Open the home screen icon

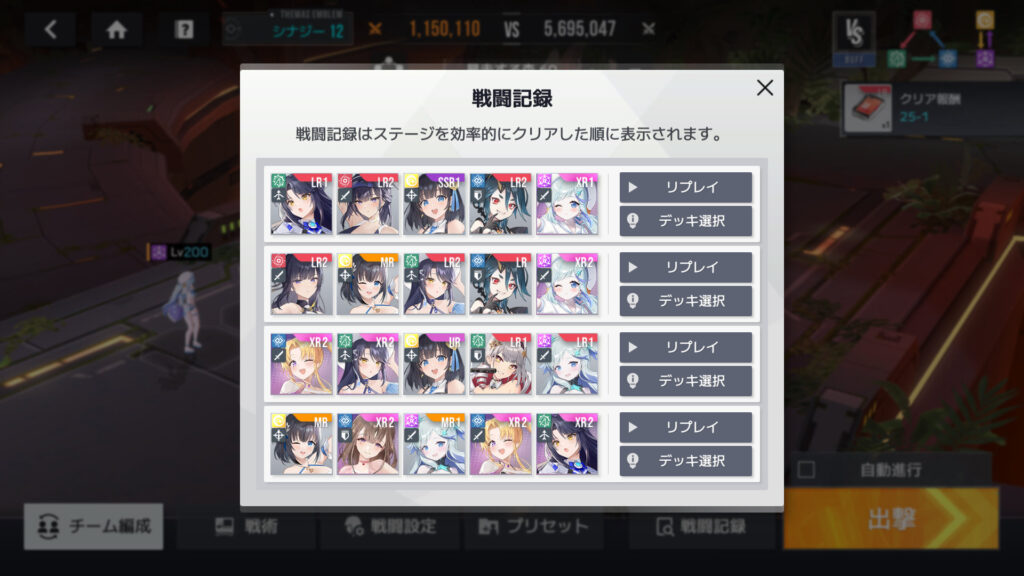[x=117, y=29]
